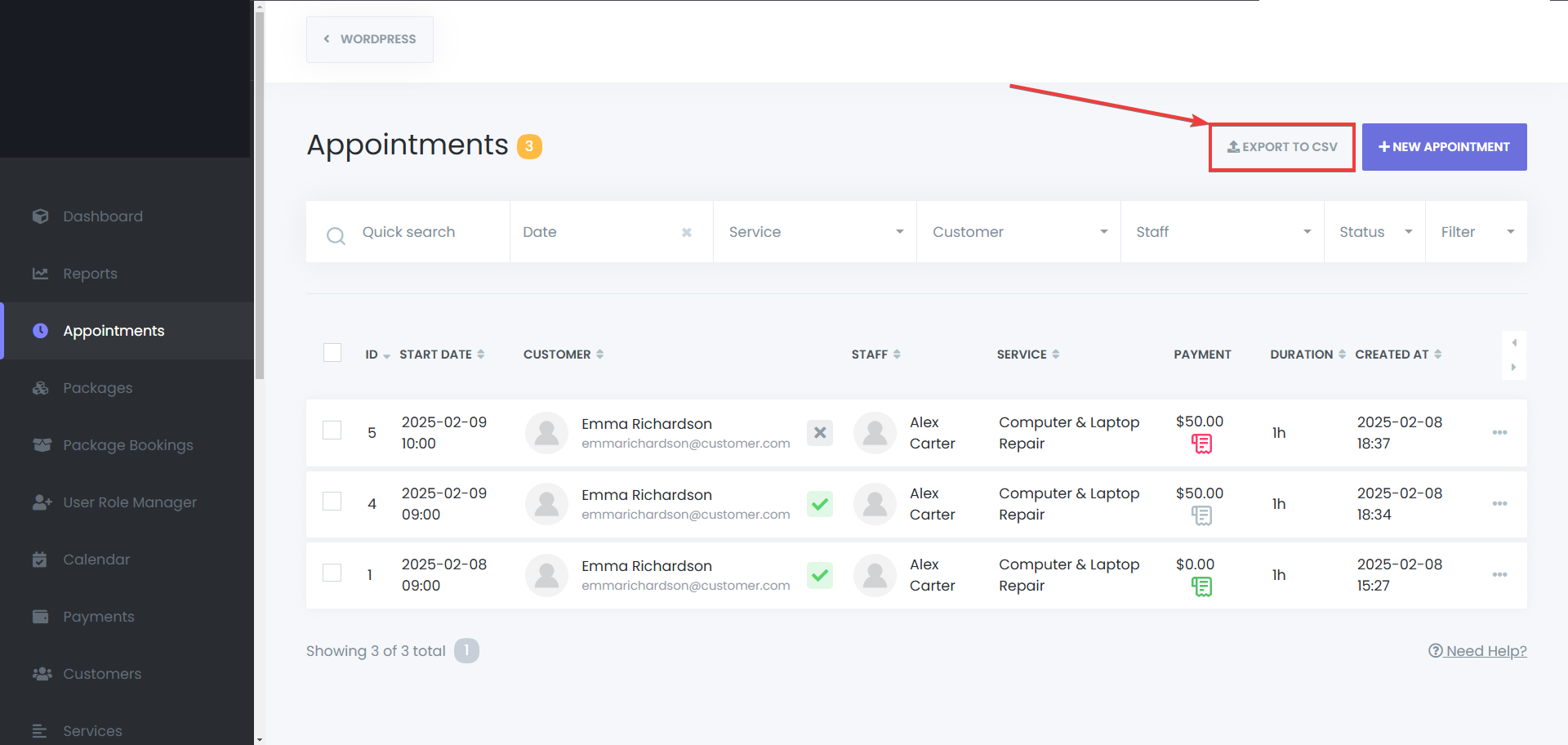
Task: Click the gray payment receipt icon for appointment 4
Action: [1201, 515]
